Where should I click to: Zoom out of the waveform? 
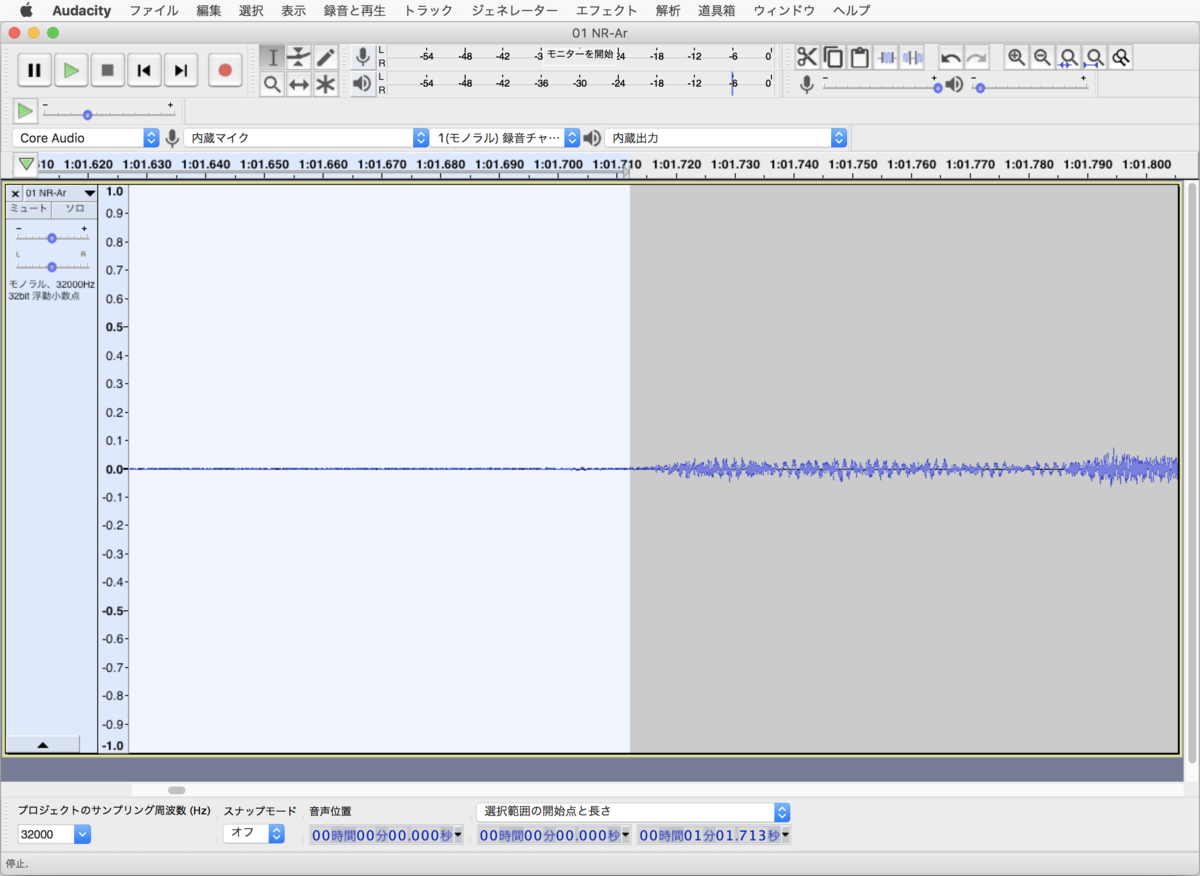pos(1043,57)
